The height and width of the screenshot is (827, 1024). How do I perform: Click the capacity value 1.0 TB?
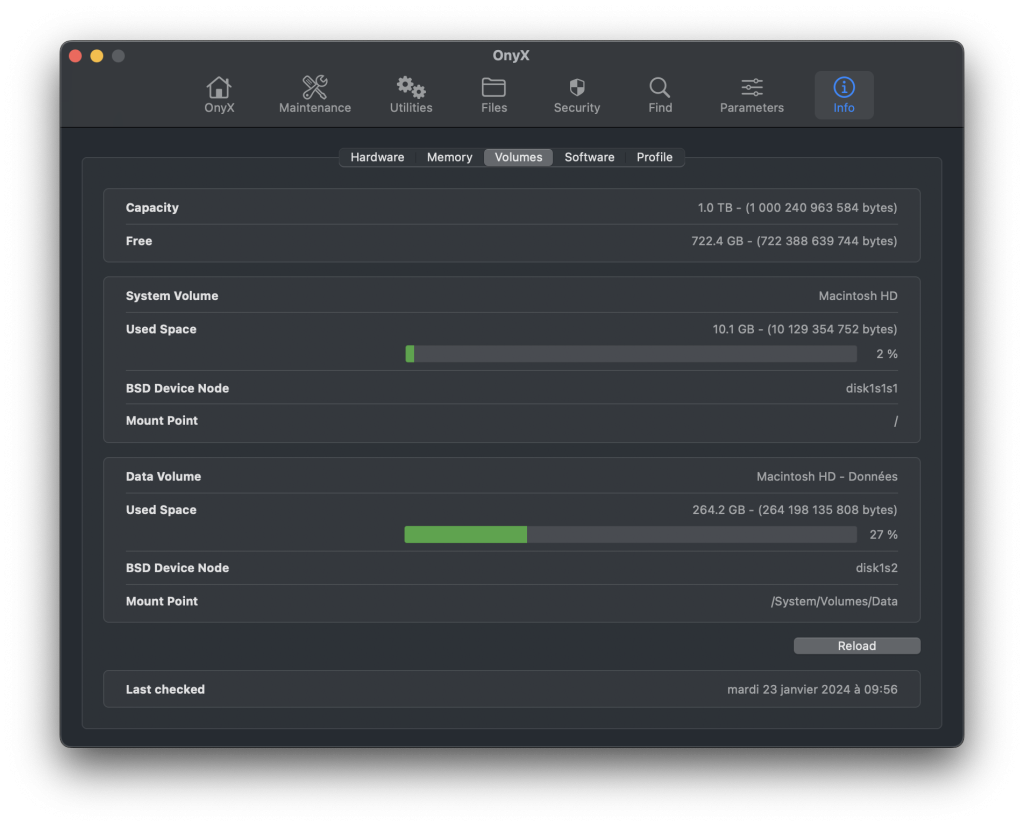[797, 208]
